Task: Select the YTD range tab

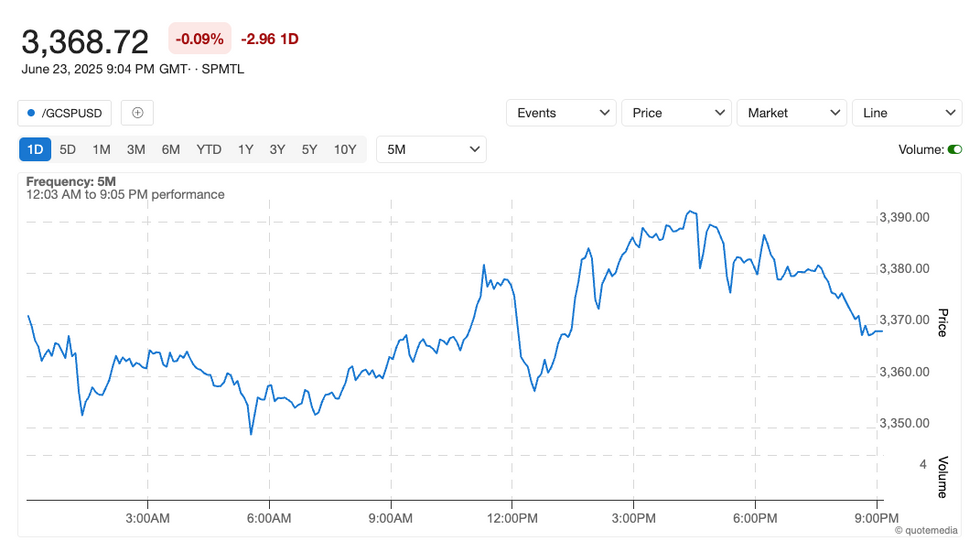Action: (209, 150)
